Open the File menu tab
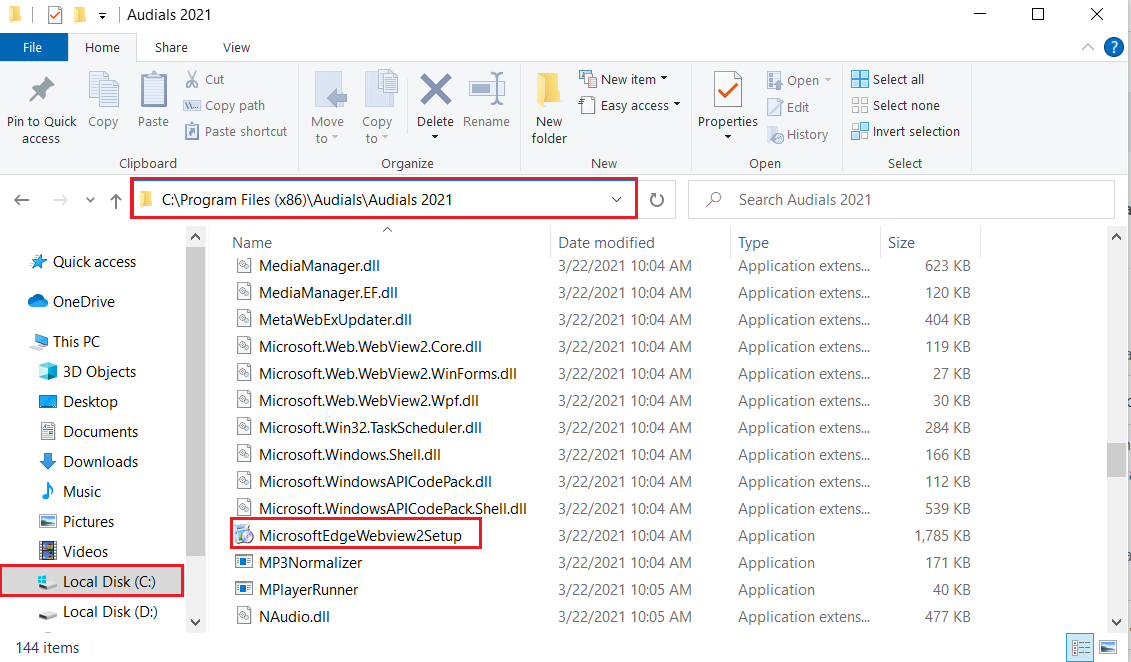The width and height of the screenshot is (1131, 662). point(33,47)
